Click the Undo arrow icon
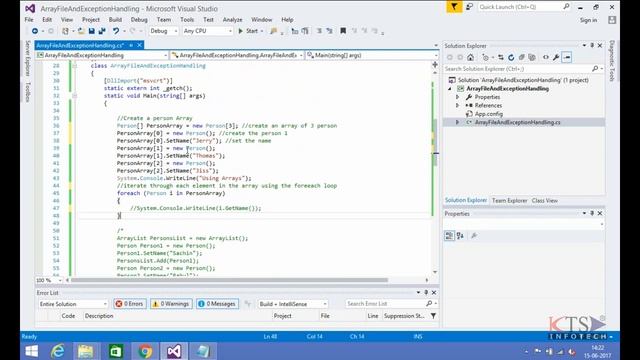The height and width of the screenshot is (360, 640). click(116, 31)
